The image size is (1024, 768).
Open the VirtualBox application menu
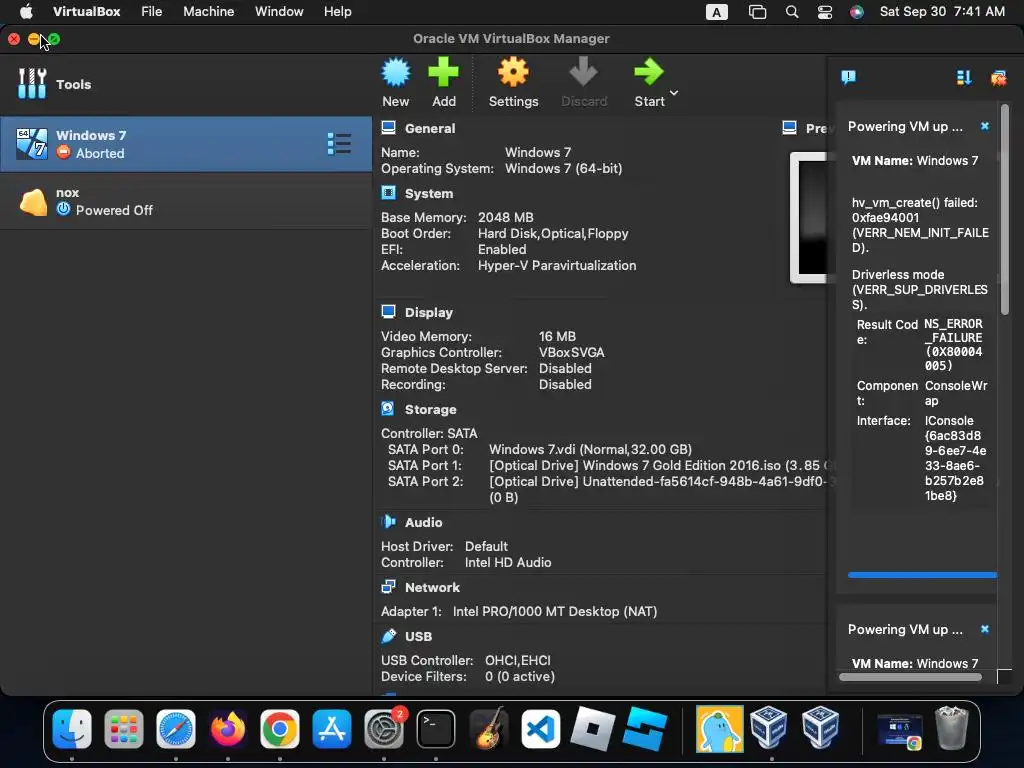point(86,12)
